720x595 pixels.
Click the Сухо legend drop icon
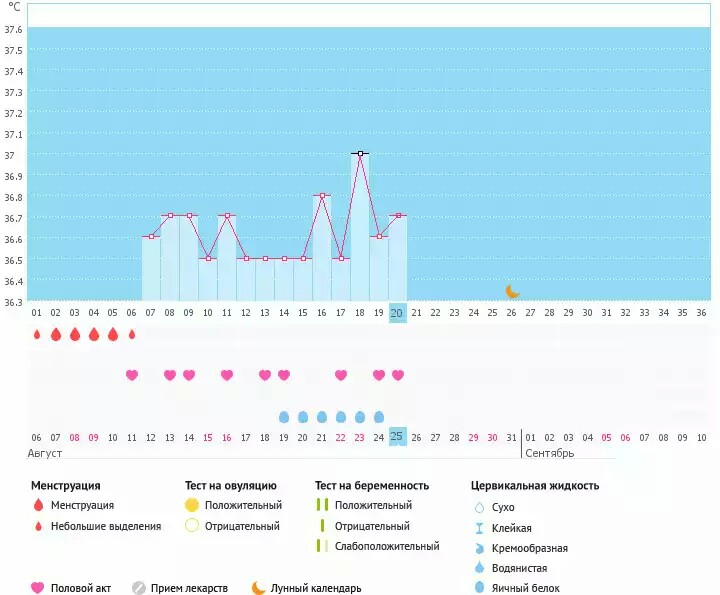[x=480, y=507]
